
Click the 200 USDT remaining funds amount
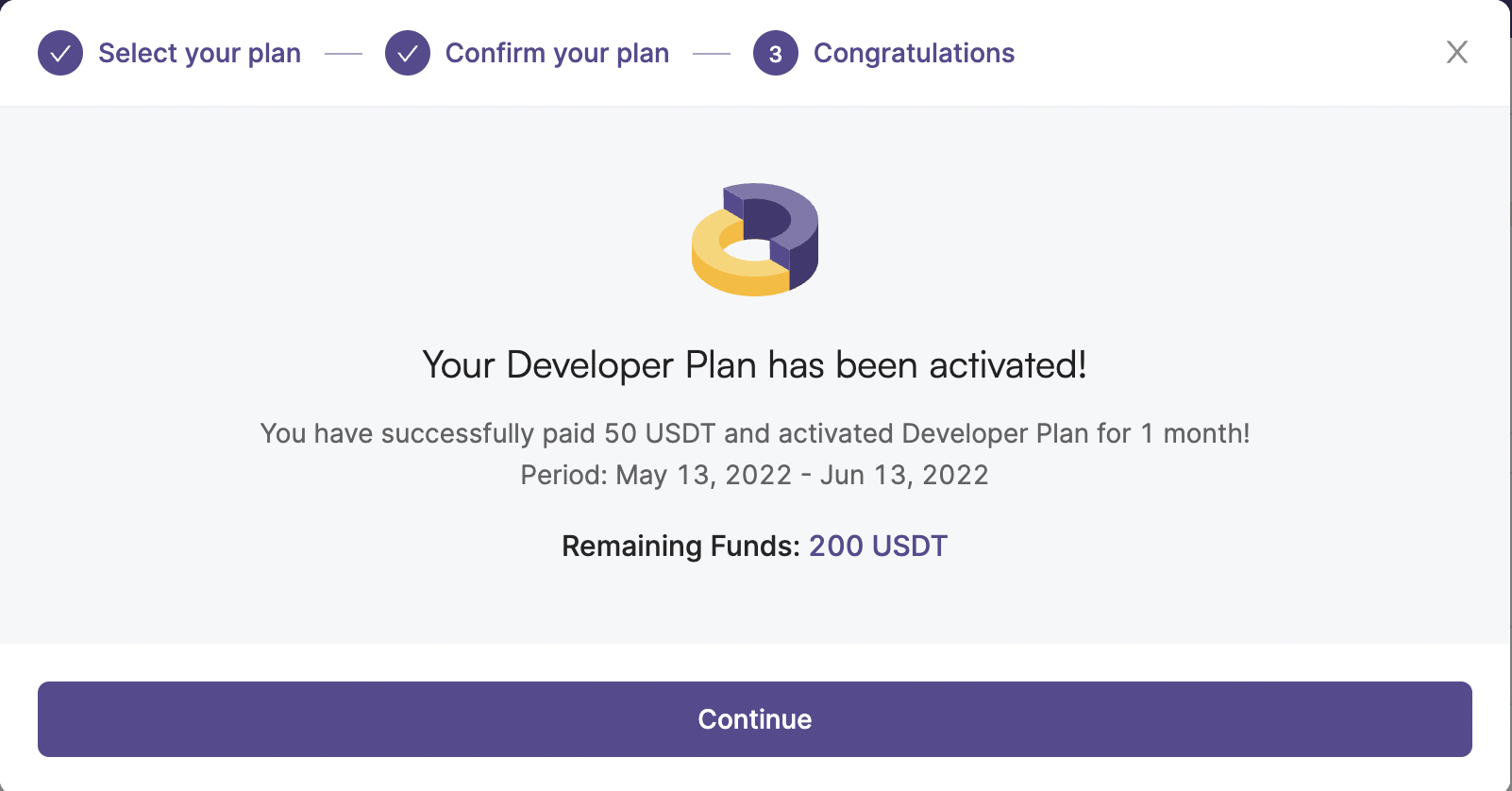click(878, 547)
